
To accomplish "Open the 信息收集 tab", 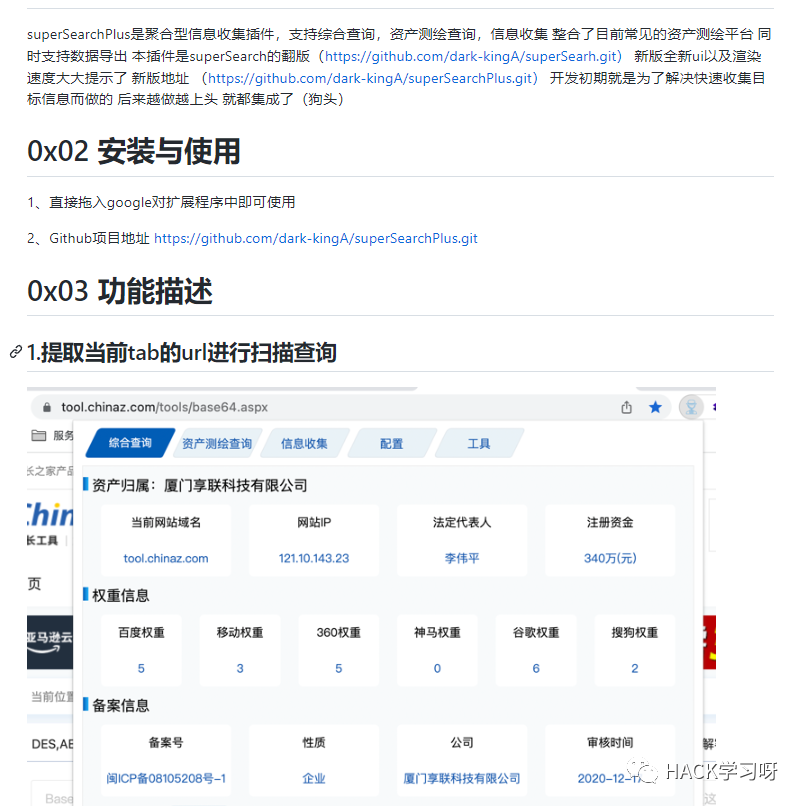I will (x=304, y=443).
